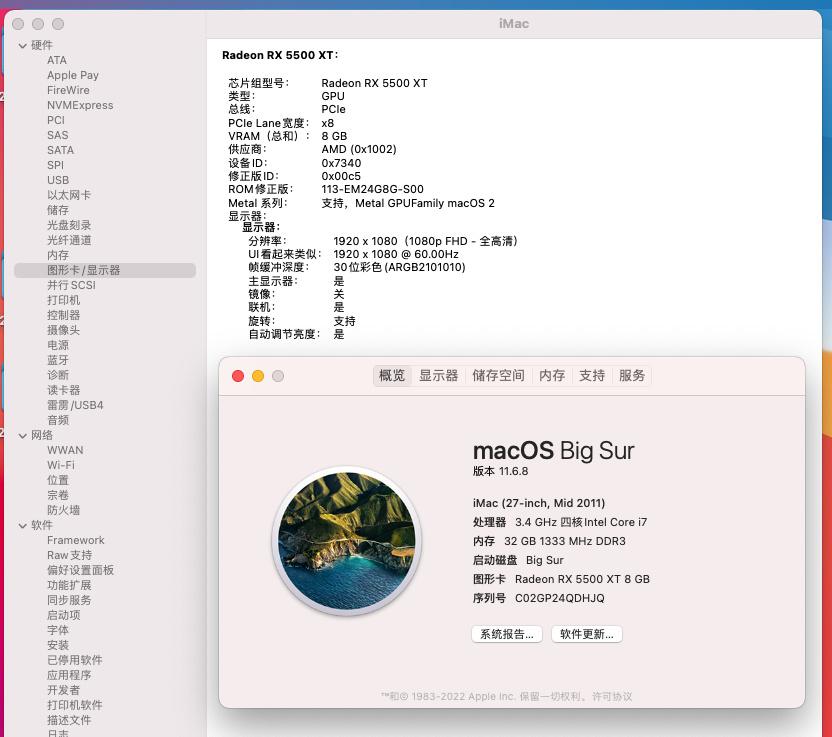Select Raw 支持 sidebar item
Image resolution: width=832 pixels, height=737 pixels.
(69, 555)
